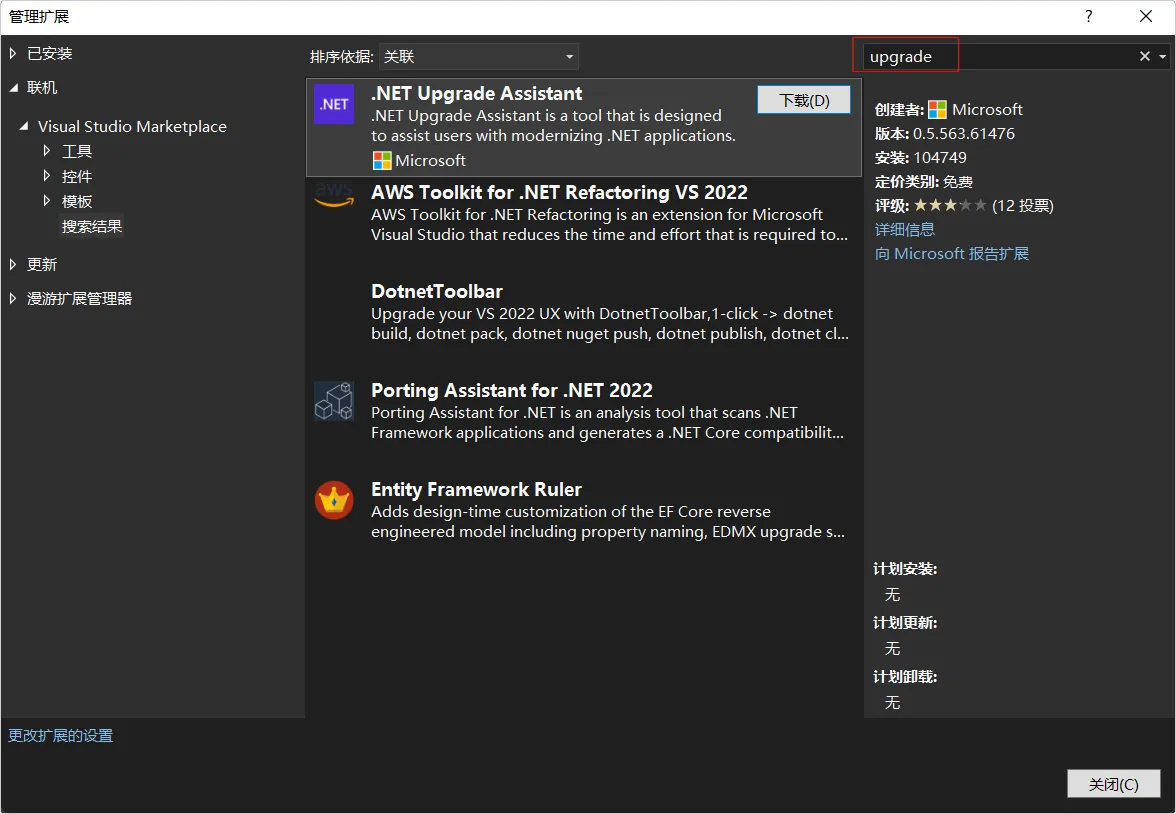Expand the 已安装 tree node

[13, 53]
